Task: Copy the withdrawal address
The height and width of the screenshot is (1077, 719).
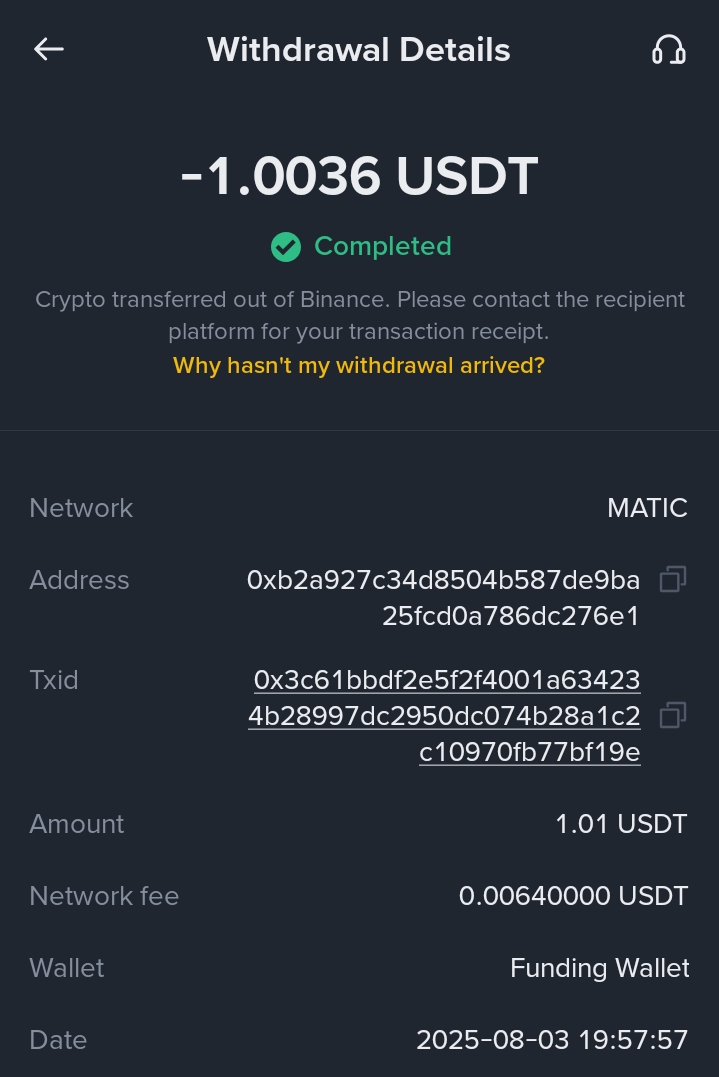Action: (x=673, y=579)
